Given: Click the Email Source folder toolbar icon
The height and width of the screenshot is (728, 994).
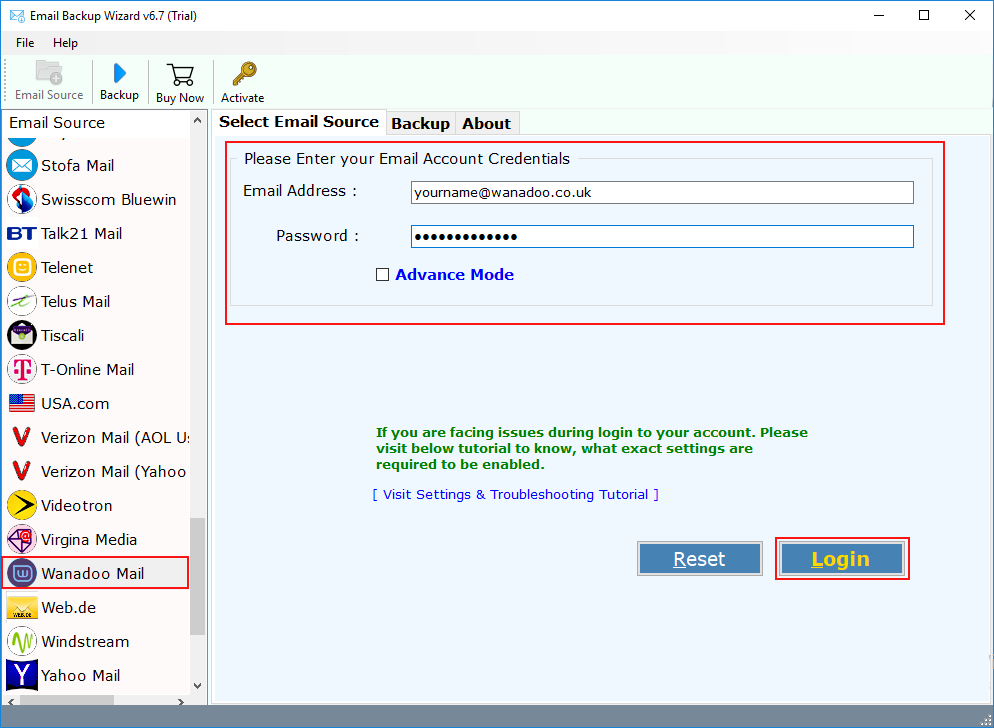Looking at the screenshot, I should point(49,73).
